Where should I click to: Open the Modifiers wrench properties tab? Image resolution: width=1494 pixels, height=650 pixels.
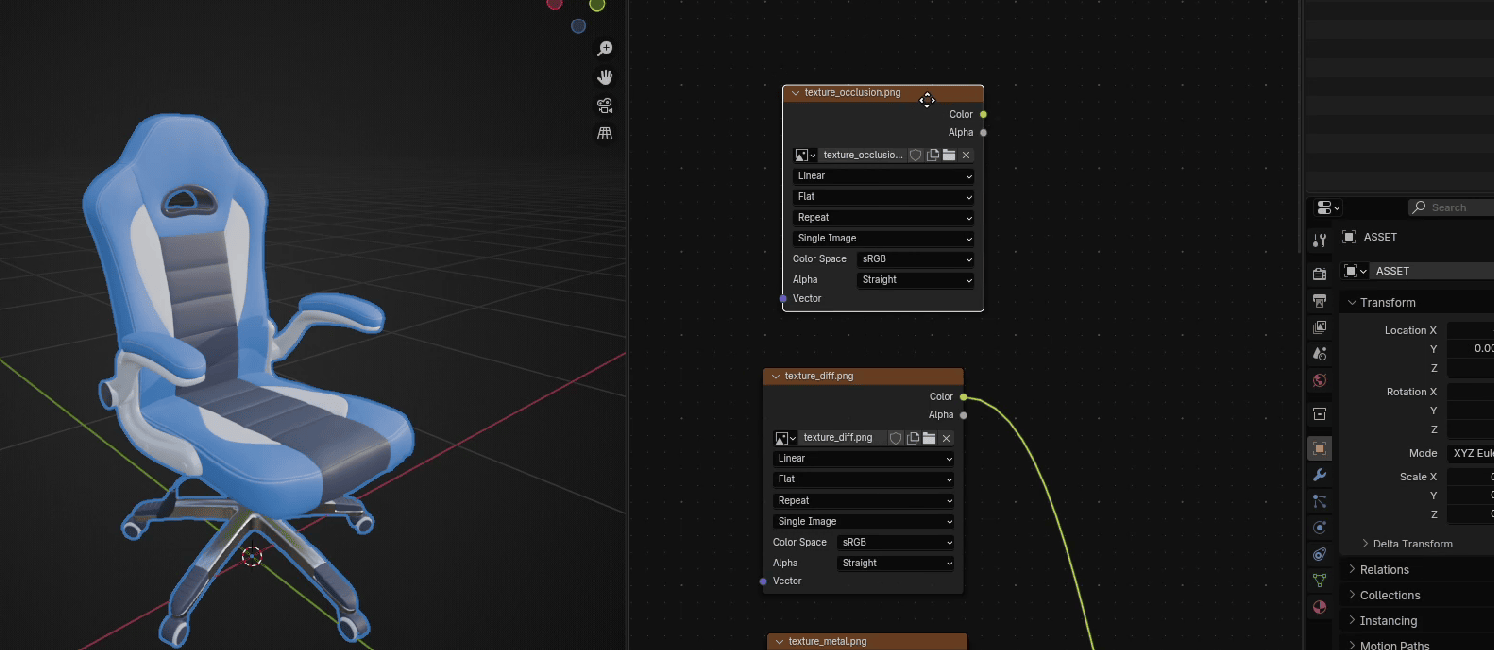pos(1319,475)
